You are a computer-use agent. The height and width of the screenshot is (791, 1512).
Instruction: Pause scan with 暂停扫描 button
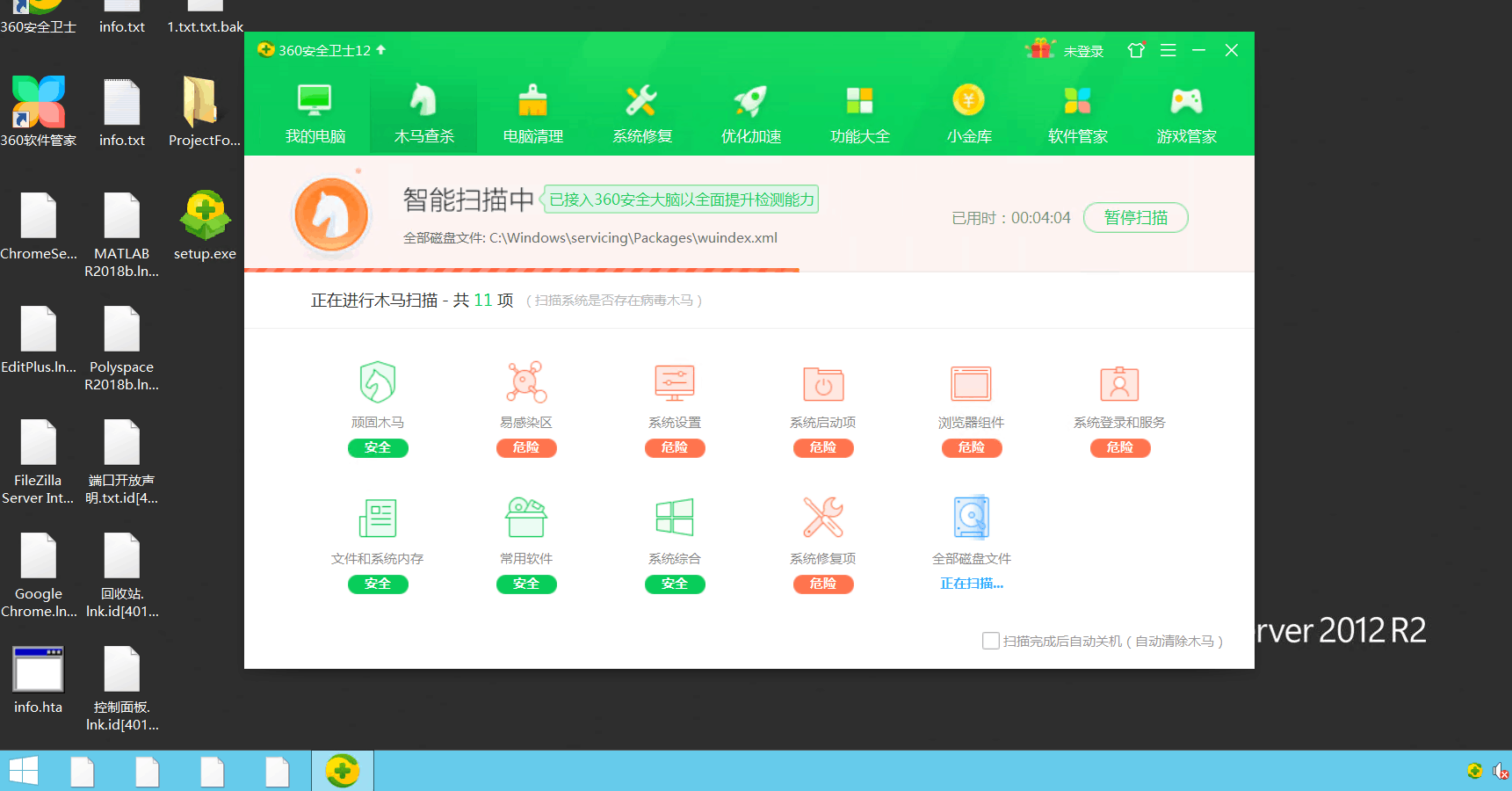pos(1135,218)
